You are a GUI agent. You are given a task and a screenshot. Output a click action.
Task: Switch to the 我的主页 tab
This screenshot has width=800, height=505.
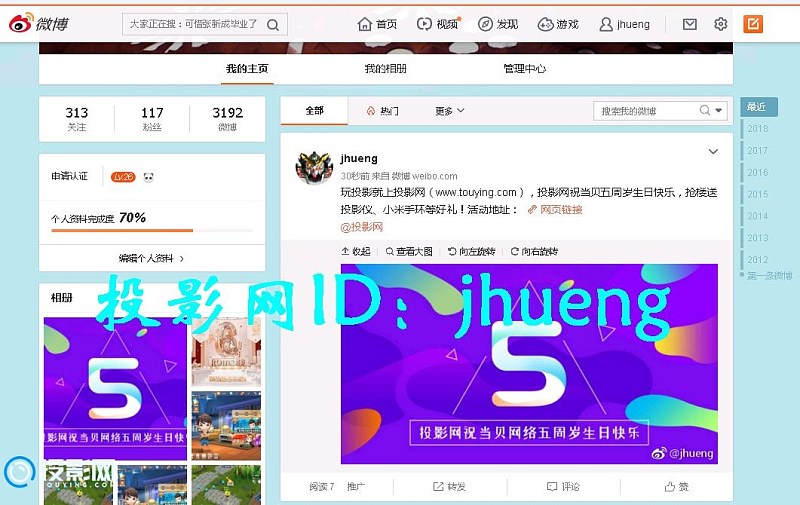point(247,68)
